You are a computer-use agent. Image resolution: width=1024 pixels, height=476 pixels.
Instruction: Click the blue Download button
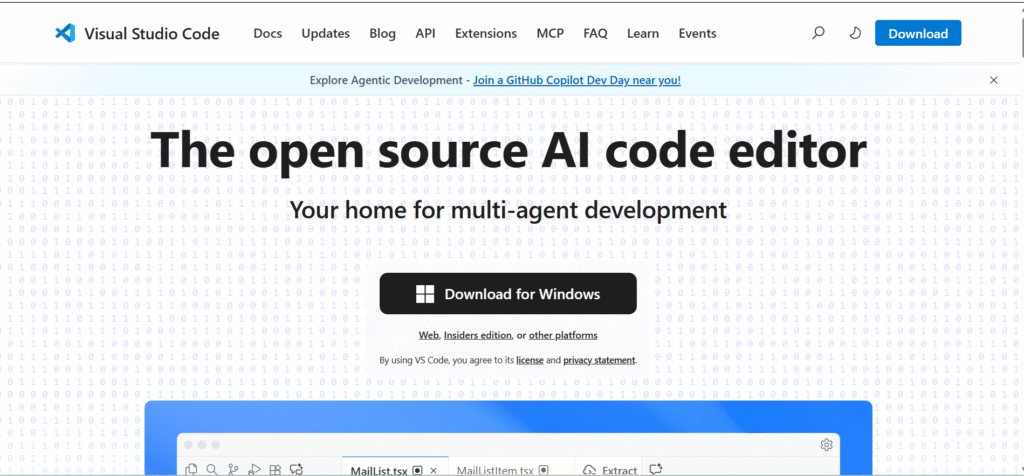click(x=917, y=33)
